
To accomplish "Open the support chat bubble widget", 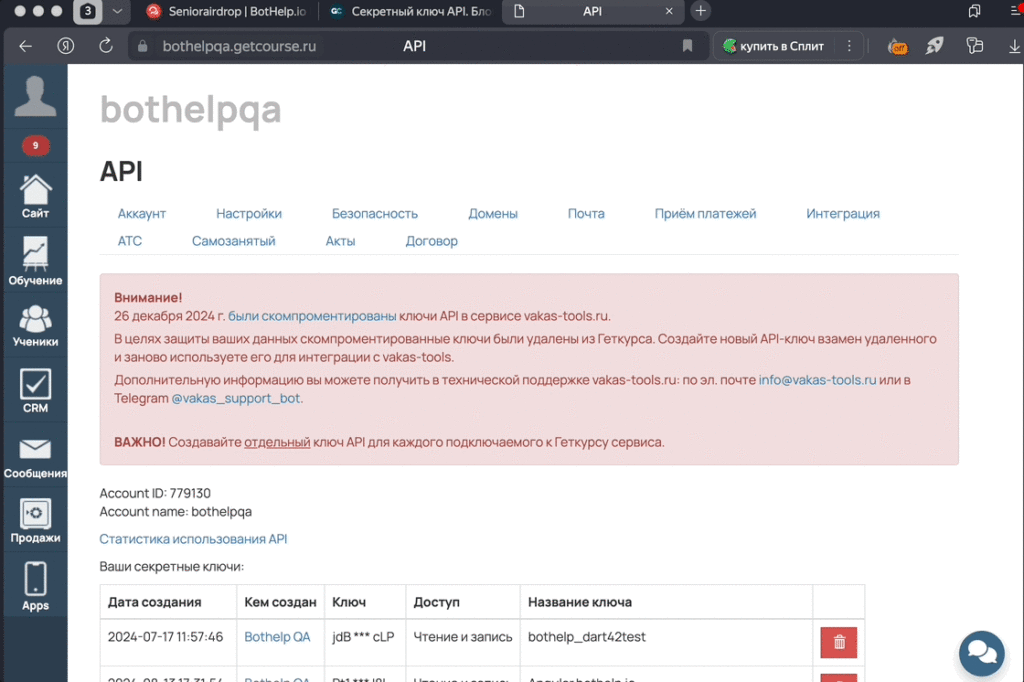I will [981, 653].
